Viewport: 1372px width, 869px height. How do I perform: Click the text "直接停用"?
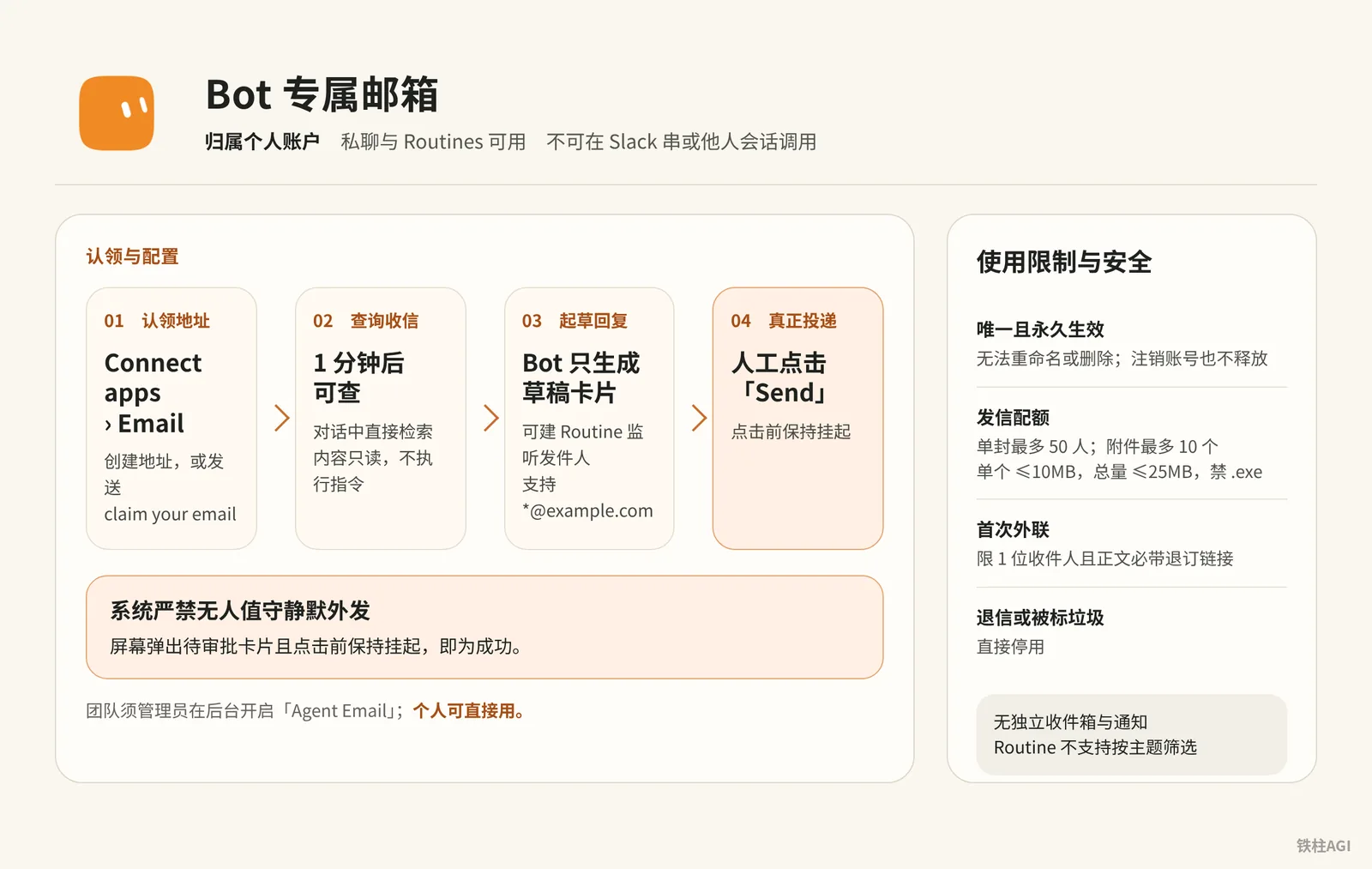click(x=1010, y=647)
